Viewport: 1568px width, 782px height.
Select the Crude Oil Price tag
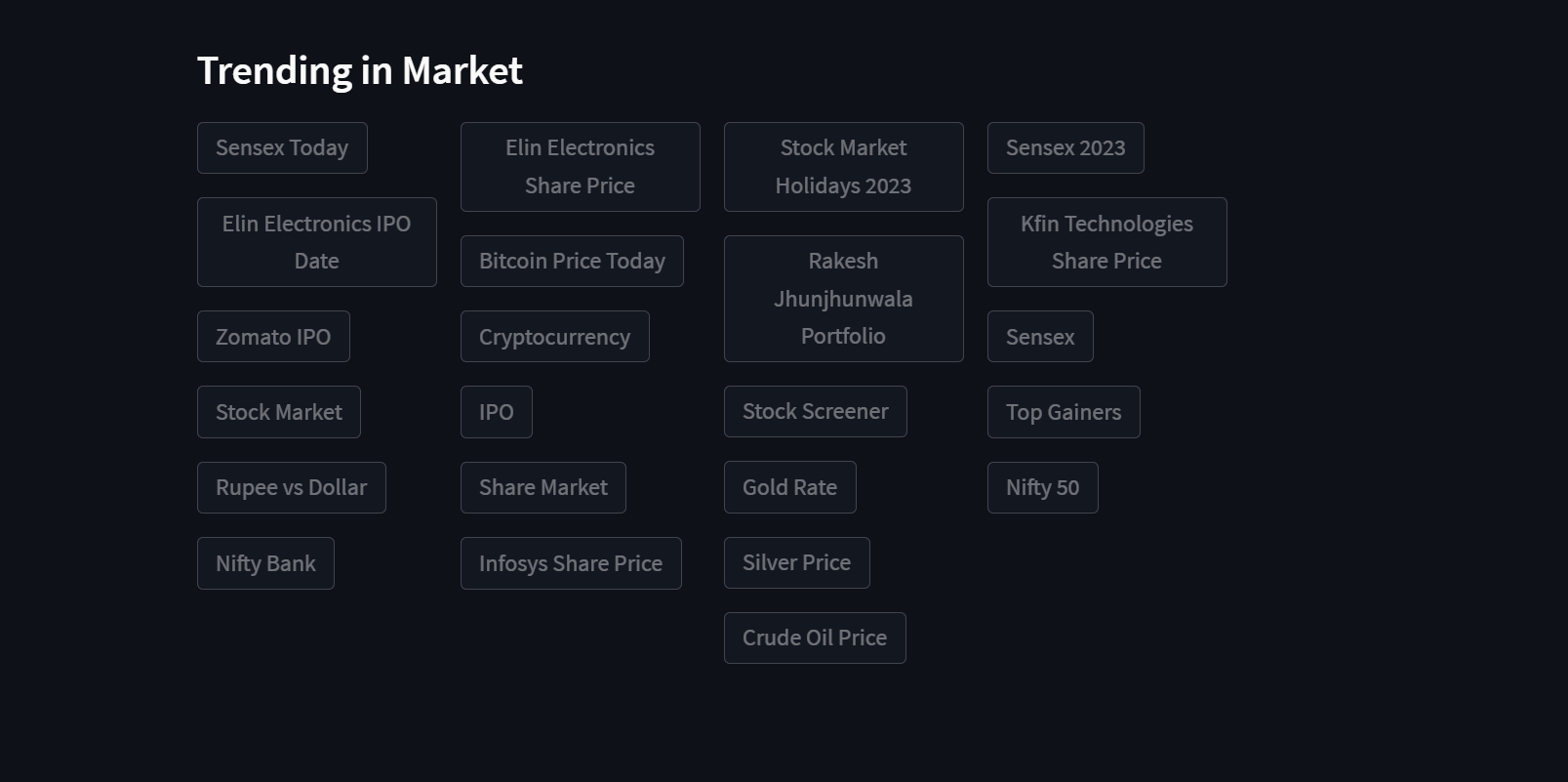click(815, 638)
